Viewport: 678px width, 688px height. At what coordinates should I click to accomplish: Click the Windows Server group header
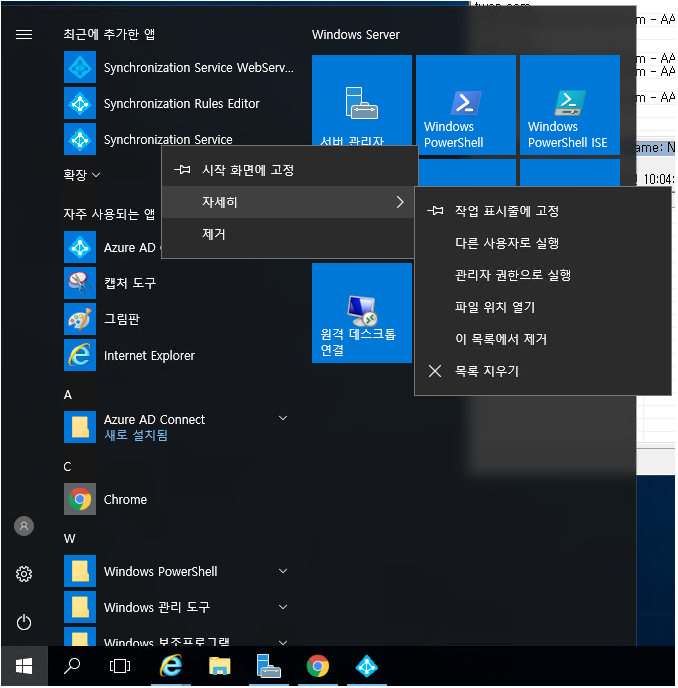tap(355, 34)
